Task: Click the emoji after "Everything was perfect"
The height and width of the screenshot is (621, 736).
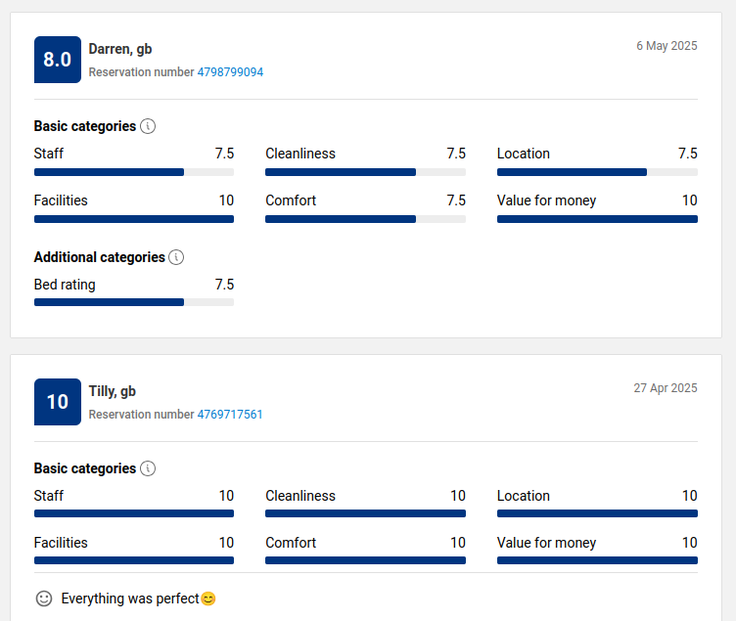Action: pyautogui.click(x=208, y=599)
